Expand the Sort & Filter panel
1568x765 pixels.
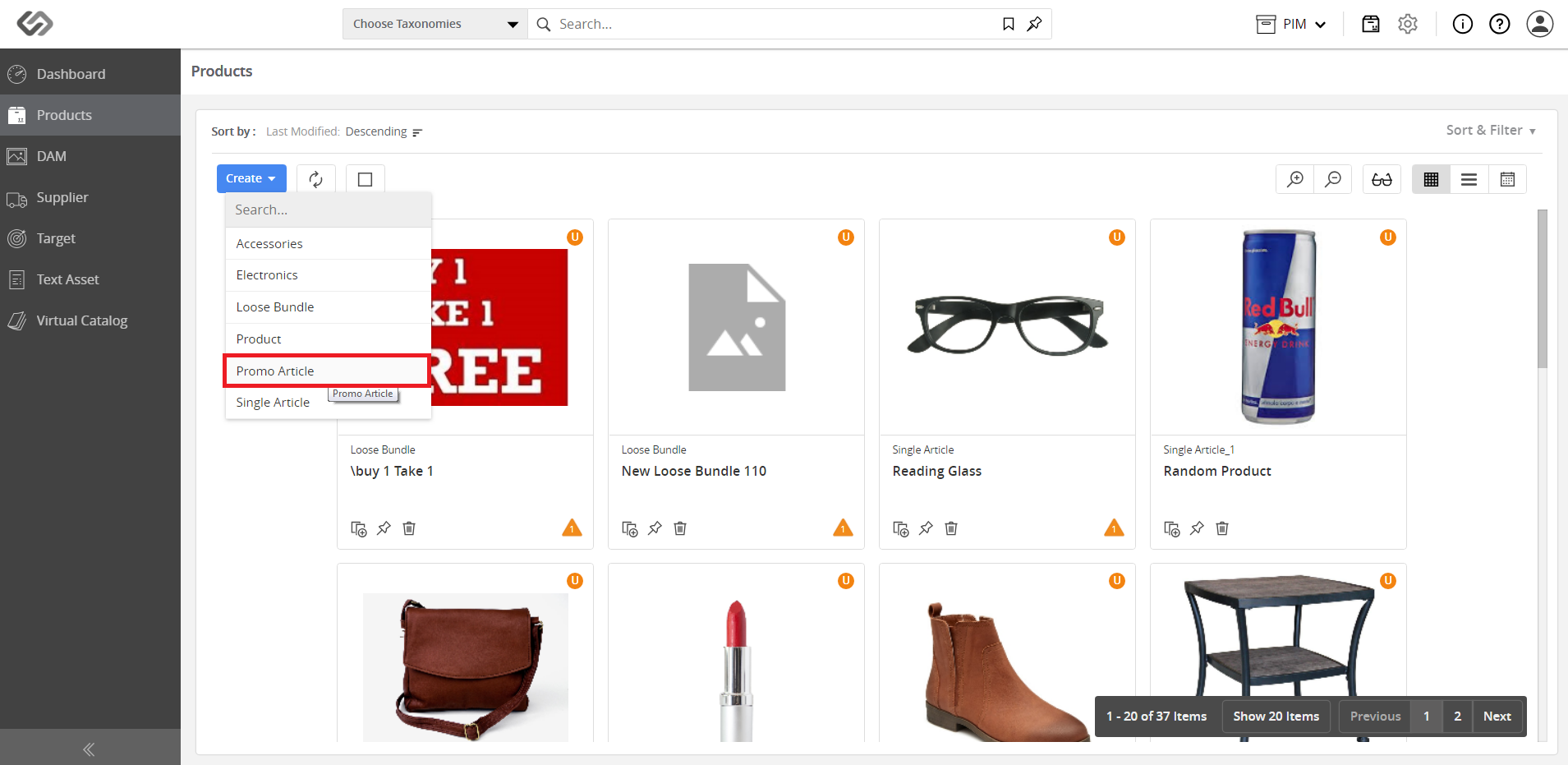[1491, 131]
